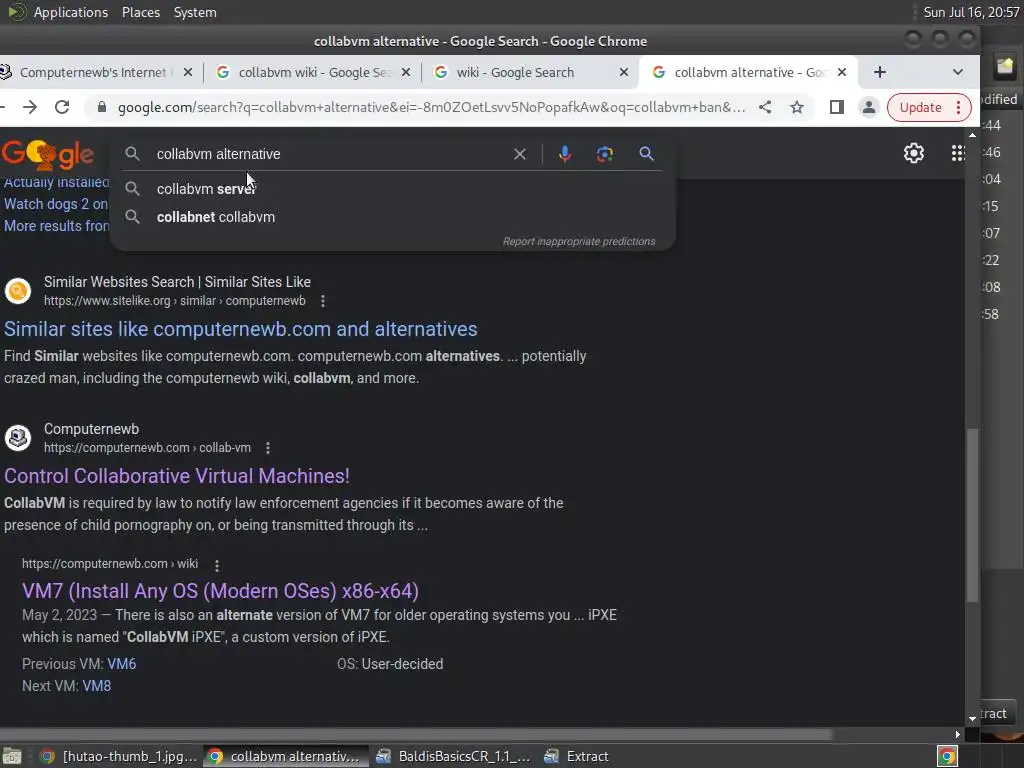1024x768 pixels.
Task: Switch to Computernewb's Internet tab
Action: [91, 72]
